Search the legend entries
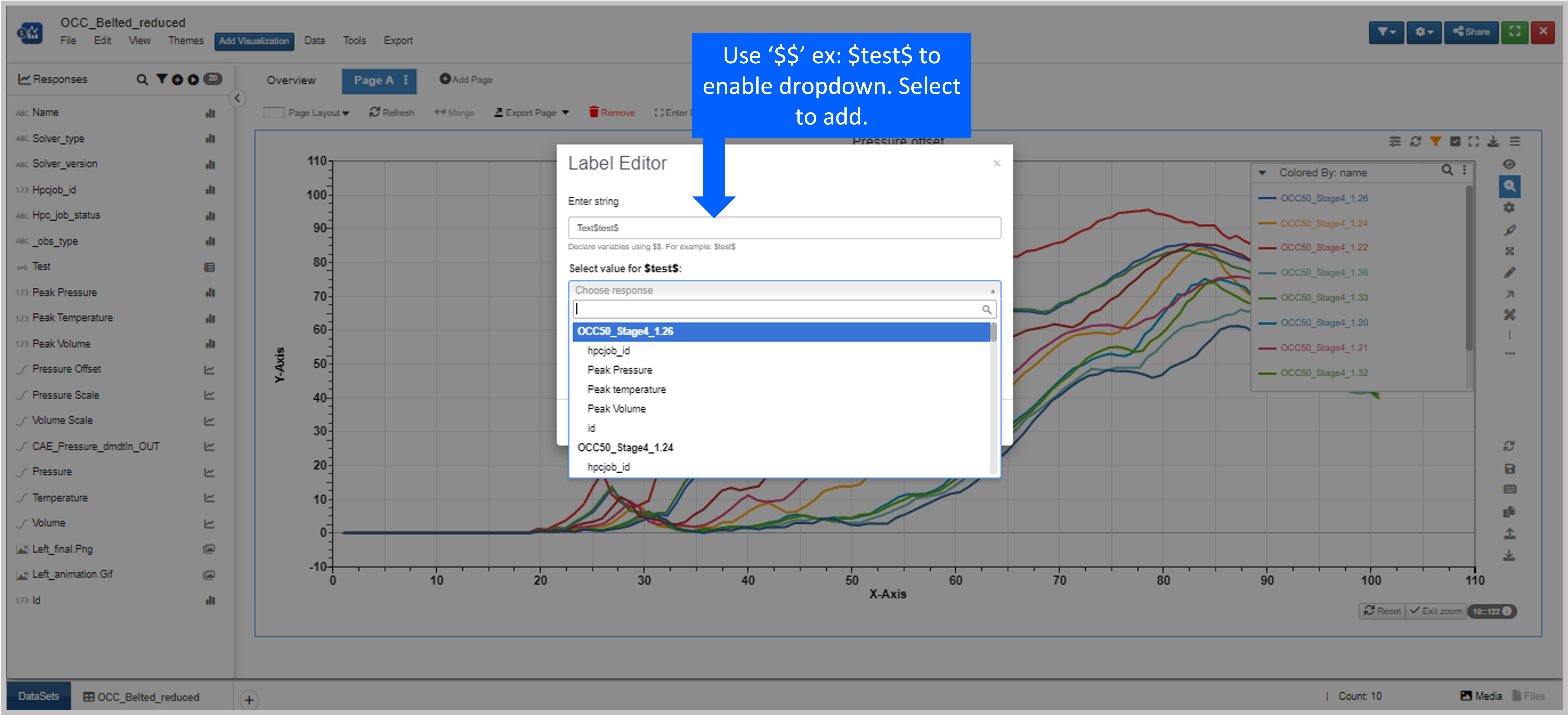This screenshot has width=1568, height=715. (x=1447, y=170)
